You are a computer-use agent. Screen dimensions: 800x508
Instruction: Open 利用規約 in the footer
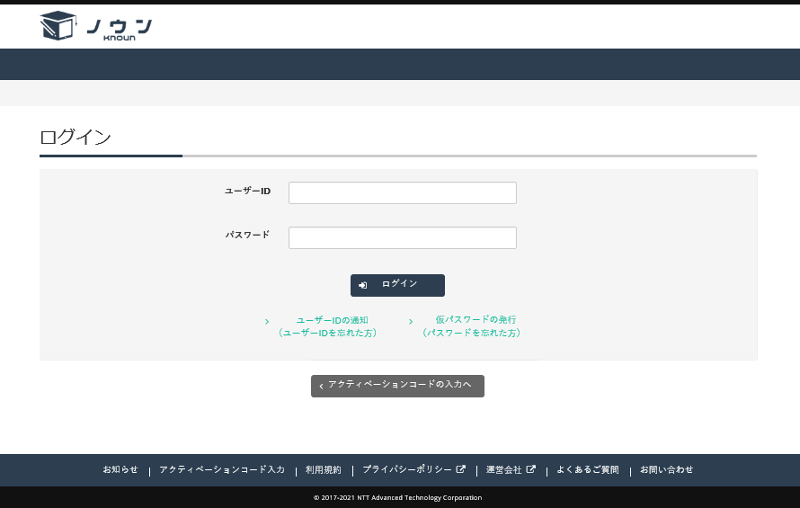(x=323, y=470)
